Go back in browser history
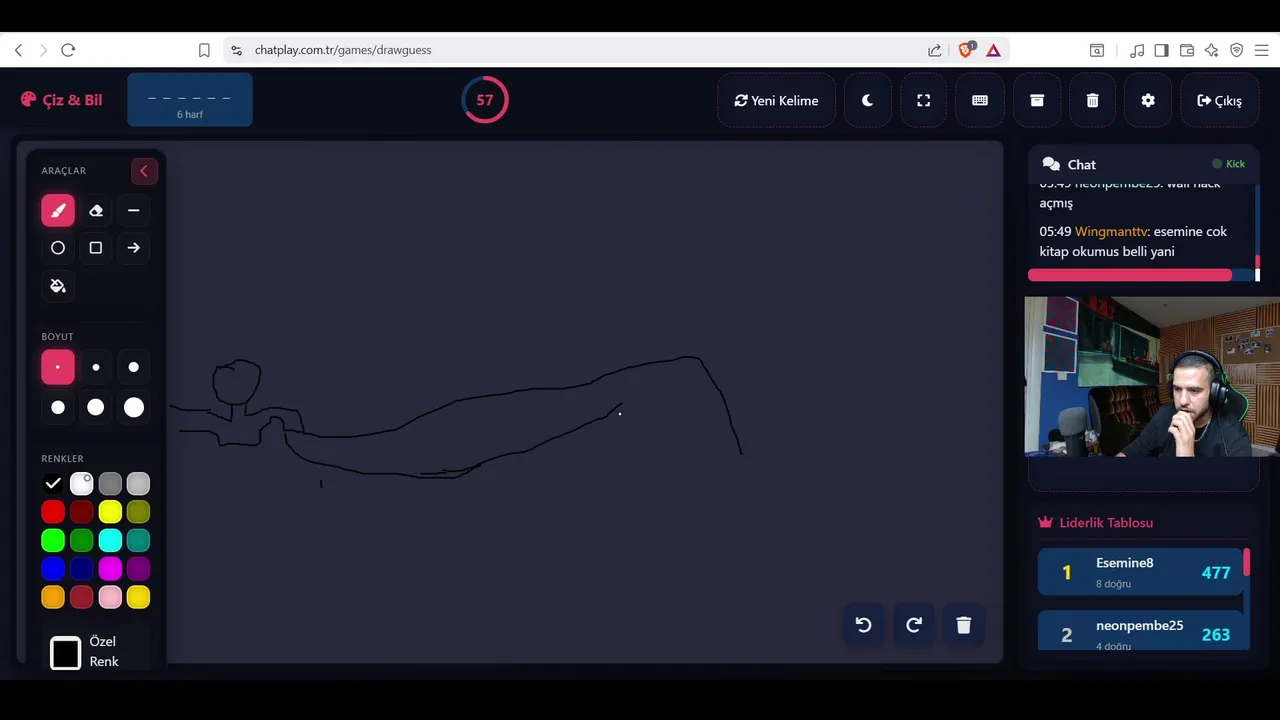Viewport: 1280px width, 720px height. point(18,50)
